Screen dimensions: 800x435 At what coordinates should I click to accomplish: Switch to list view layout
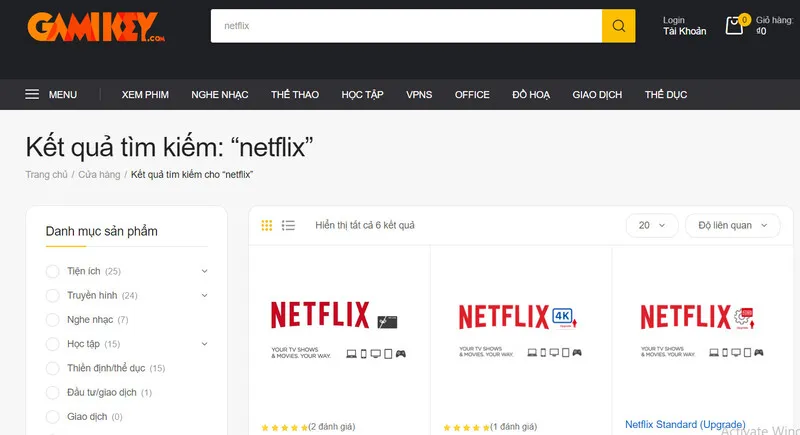click(288, 225)
